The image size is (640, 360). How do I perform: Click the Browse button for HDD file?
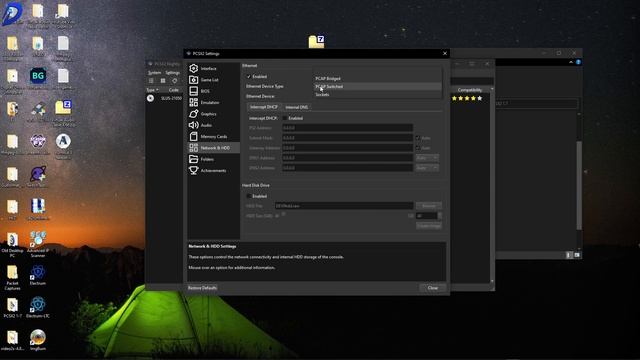tap(429, 206)
